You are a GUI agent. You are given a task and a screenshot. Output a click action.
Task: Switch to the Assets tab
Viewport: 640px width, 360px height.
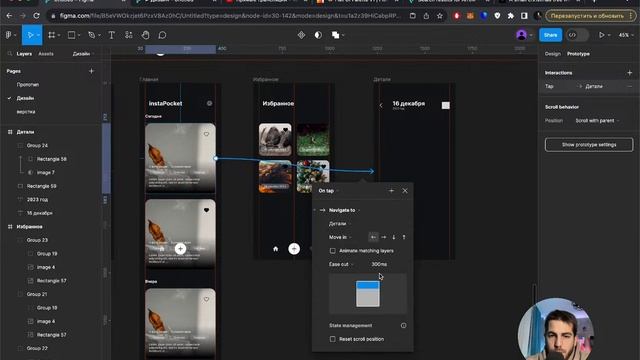[46, 54]
